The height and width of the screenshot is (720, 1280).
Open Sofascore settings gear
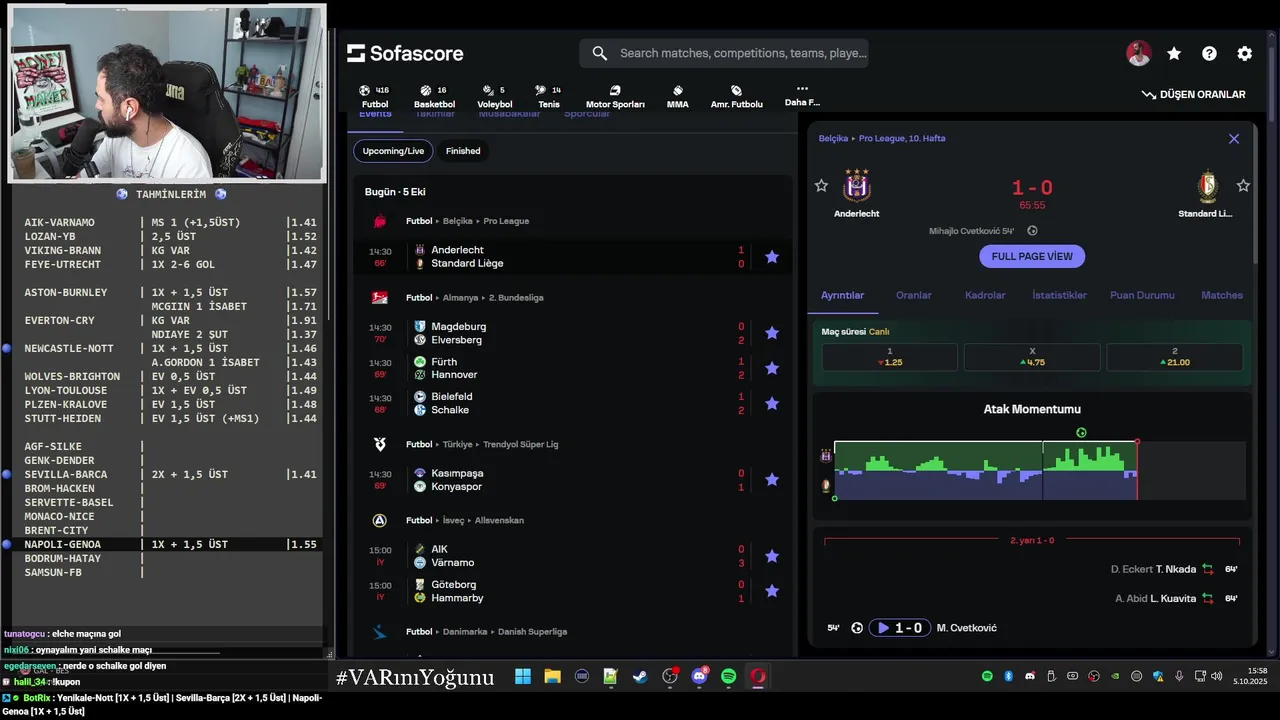[x=1244, y=54]
